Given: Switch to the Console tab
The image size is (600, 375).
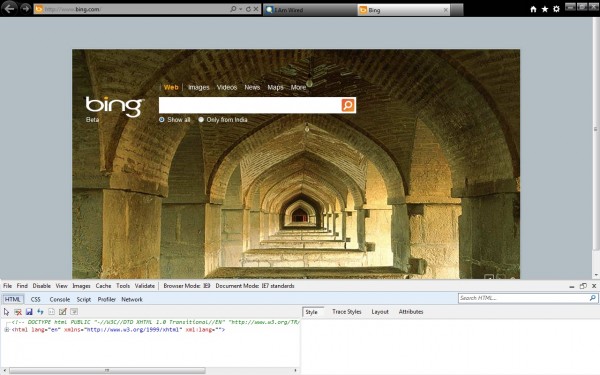Looking at the screenshot, I should pos(60,299).
